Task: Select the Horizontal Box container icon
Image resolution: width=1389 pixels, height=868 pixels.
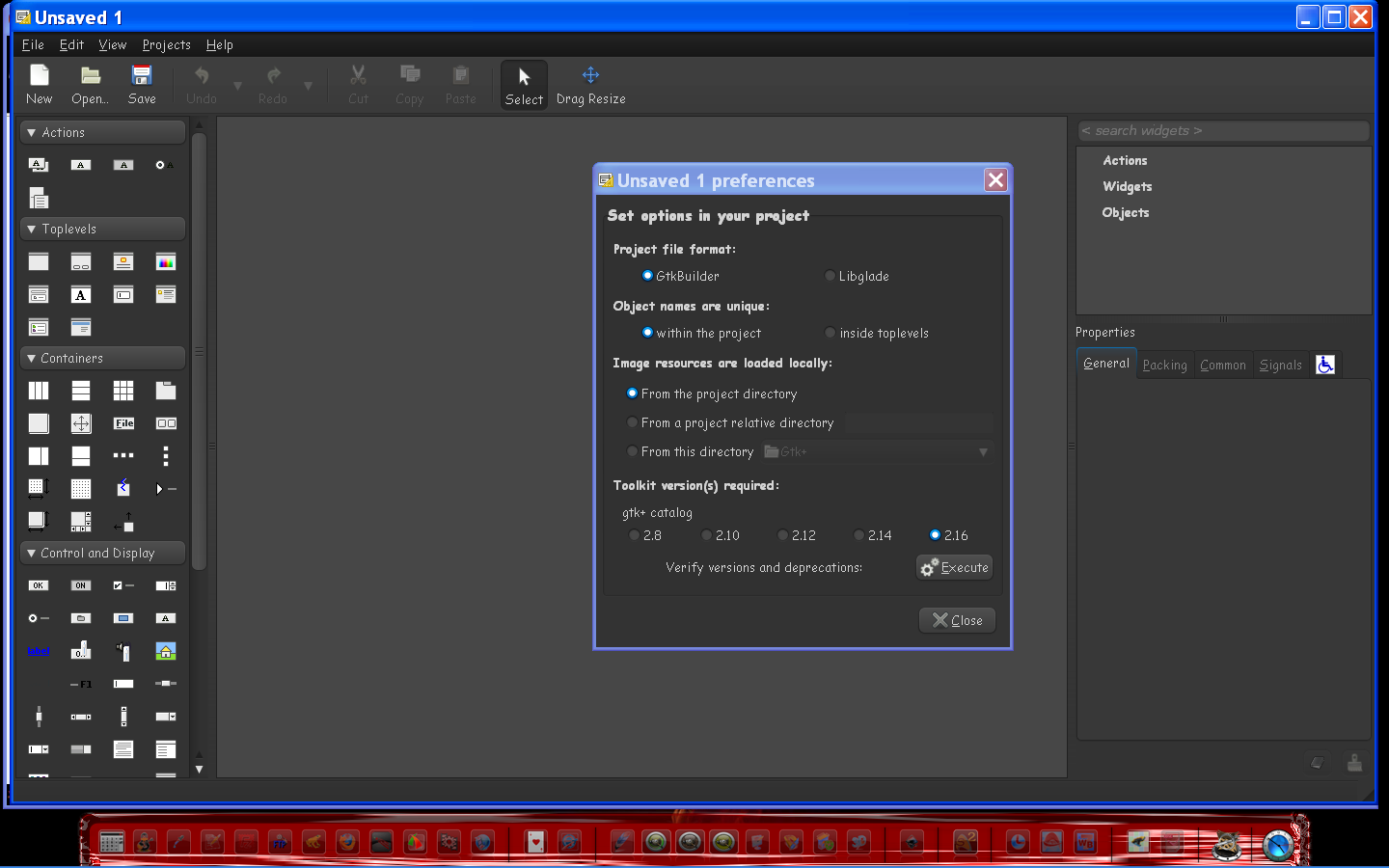Action: click(39, 391)
